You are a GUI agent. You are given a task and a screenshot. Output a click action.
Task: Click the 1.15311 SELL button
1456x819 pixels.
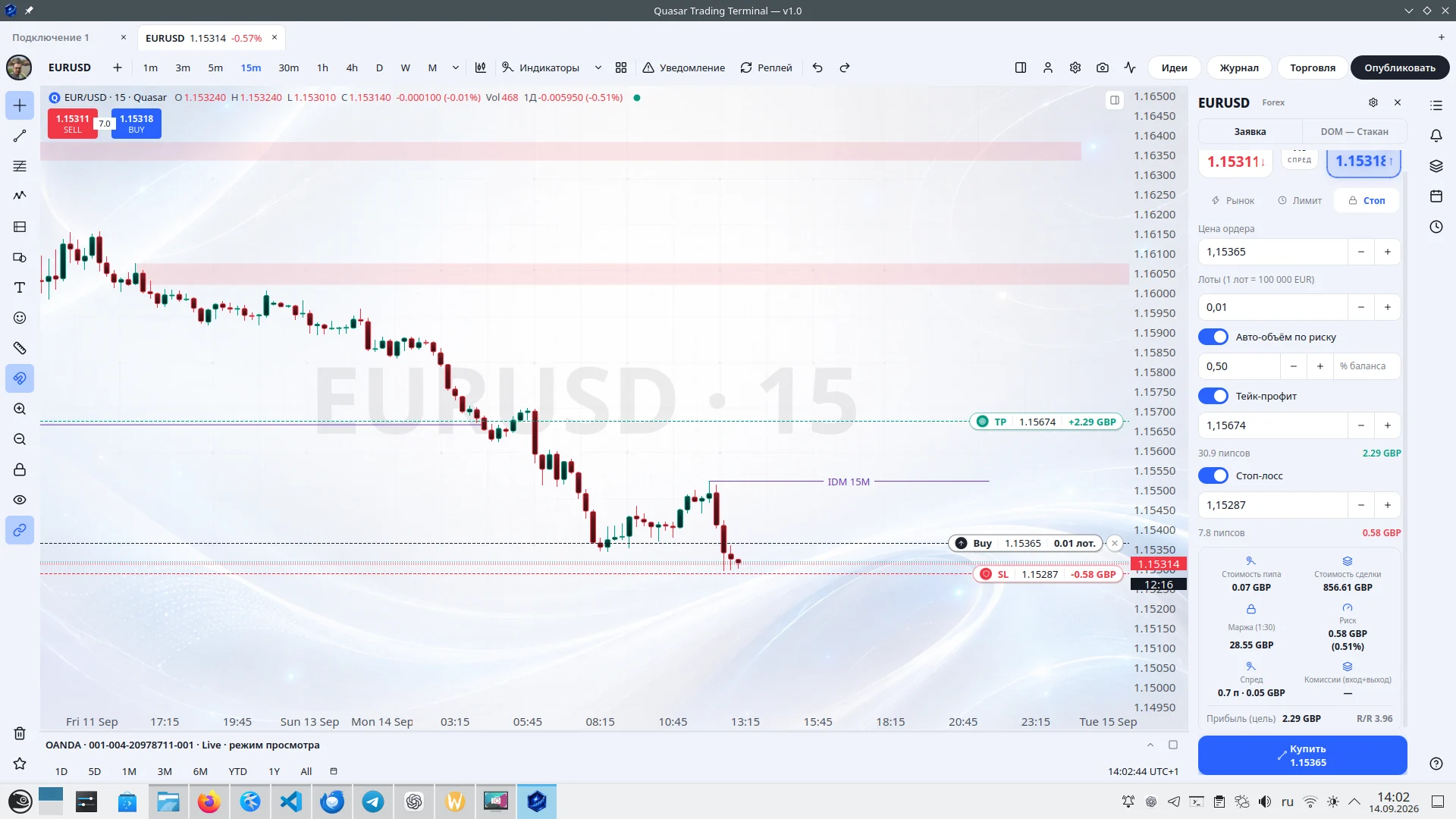click(x=72, y=124)
